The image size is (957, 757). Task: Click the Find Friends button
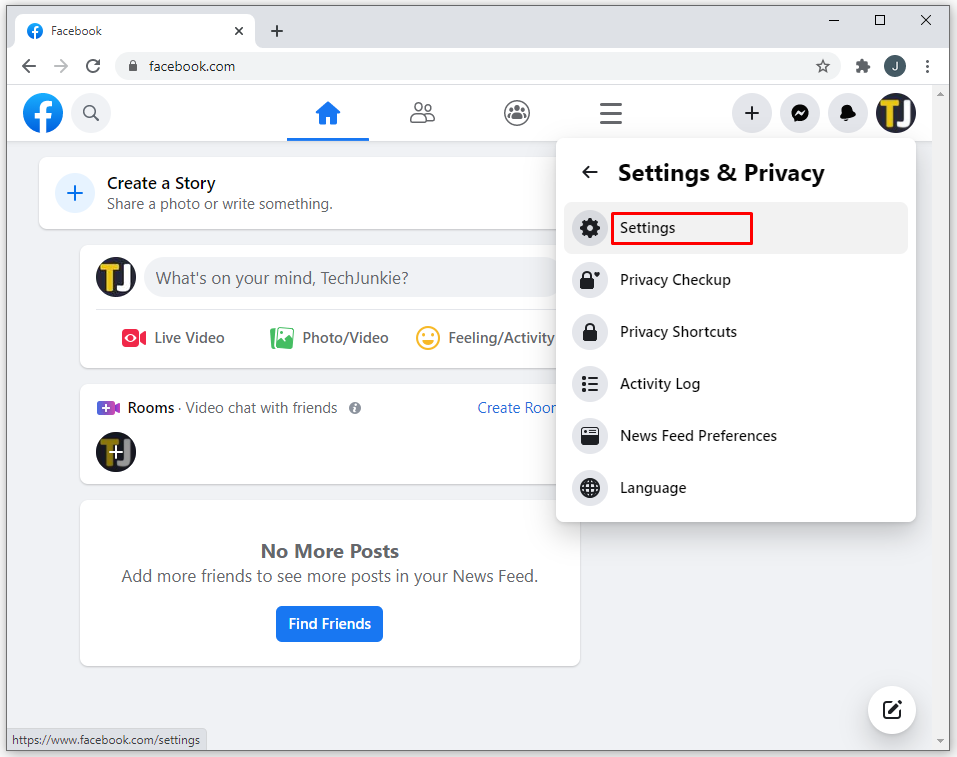pyautogui.click(x=329, y=624)
